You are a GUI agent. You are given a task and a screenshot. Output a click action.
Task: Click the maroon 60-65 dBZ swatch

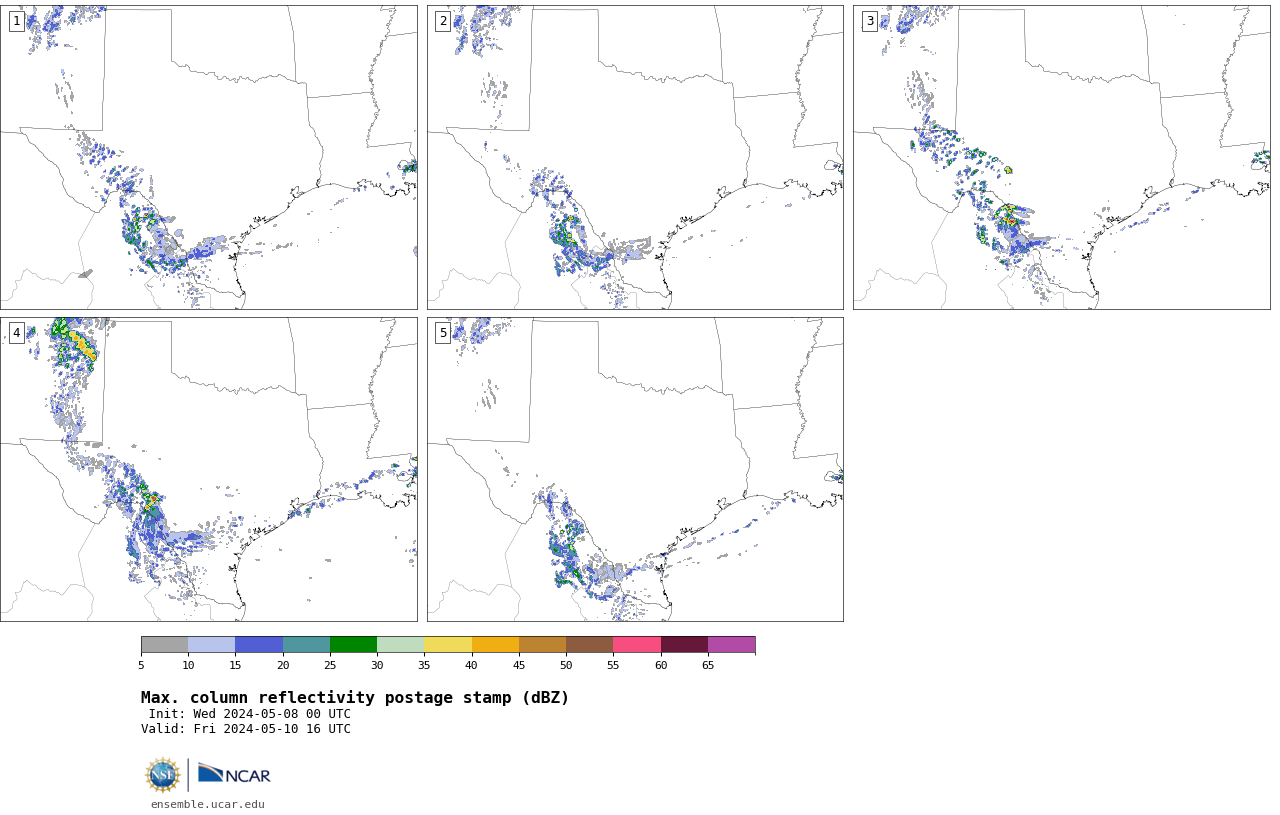click(684, 645)
